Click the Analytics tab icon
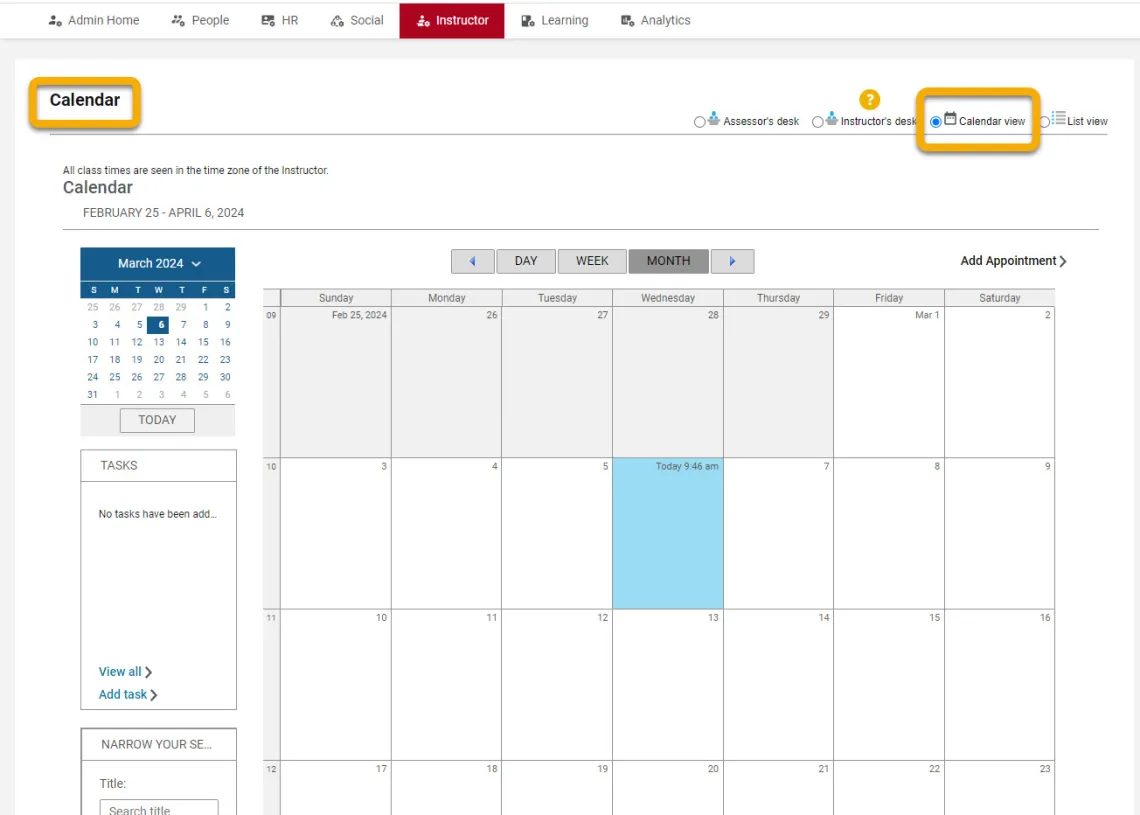Screen dimensions: 1140x815 [627, 20]
